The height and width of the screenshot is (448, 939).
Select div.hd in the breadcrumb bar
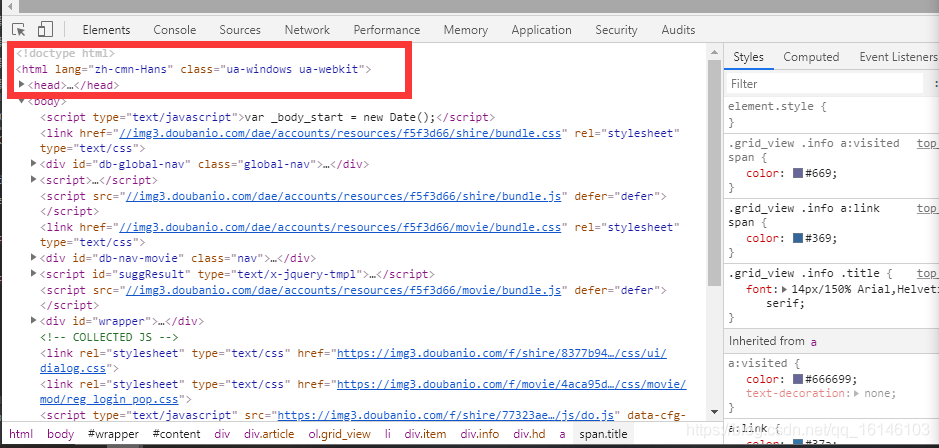pyautogui.click(x=529, y=434)
